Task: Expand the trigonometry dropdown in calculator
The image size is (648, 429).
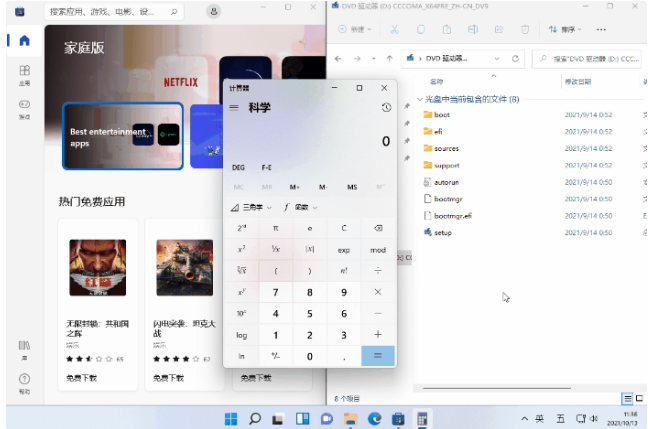Action: tap(251, 207)
